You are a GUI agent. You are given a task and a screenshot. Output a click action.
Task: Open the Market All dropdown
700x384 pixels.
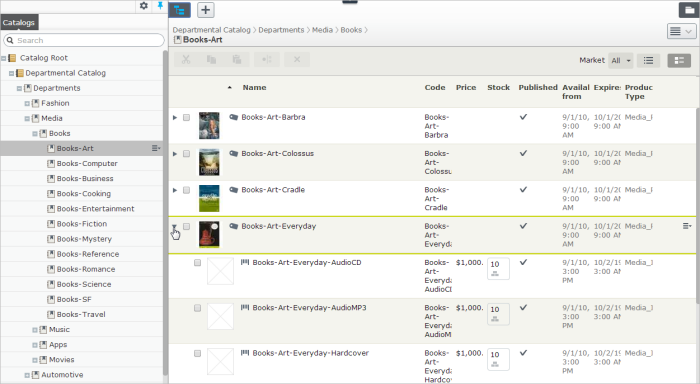621,60
